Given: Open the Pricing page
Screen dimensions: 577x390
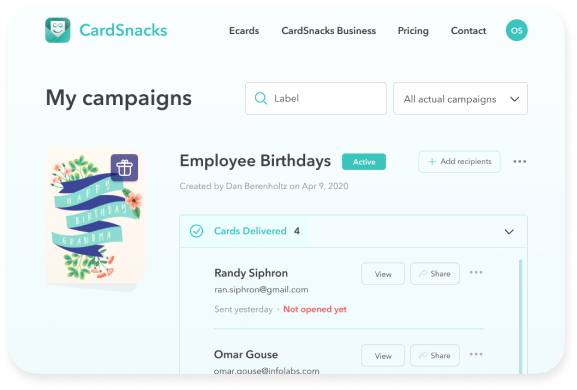Looking at the screenshot, I should click(x=413, y=31).
